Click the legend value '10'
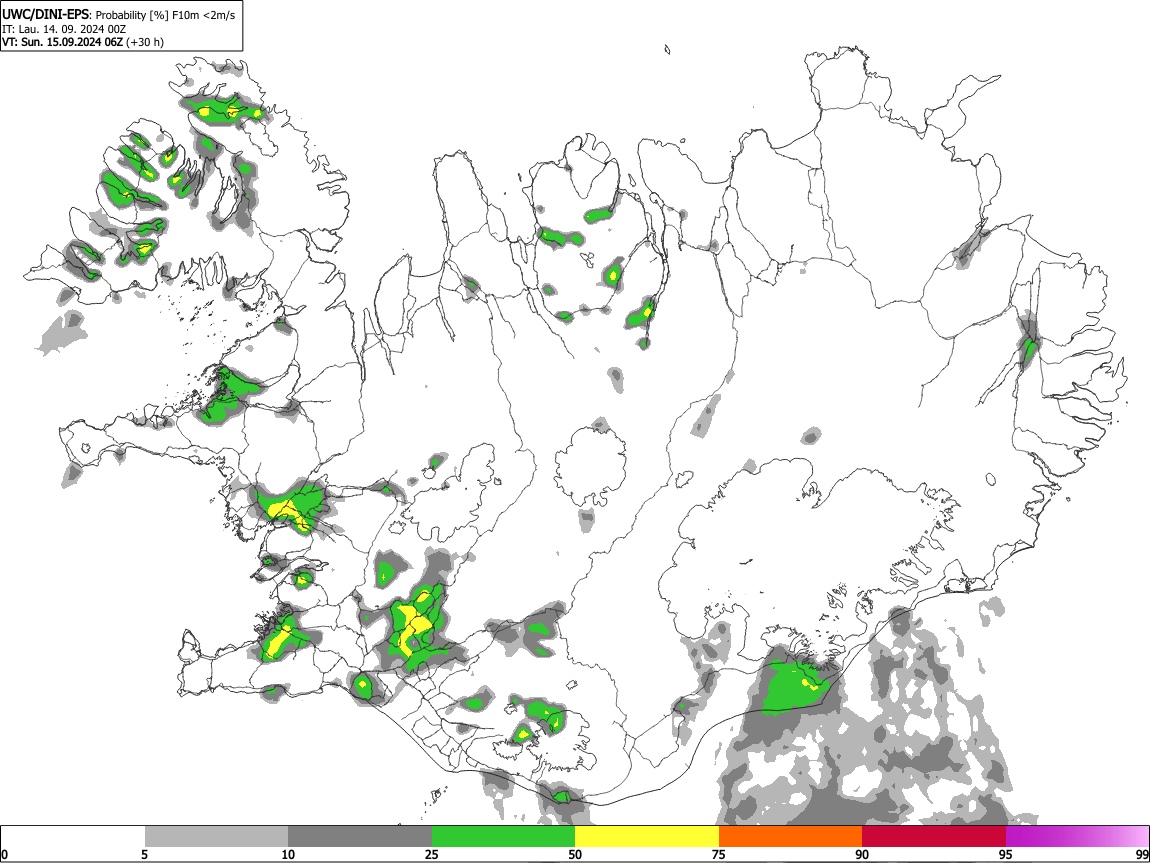This screenshot has width=1150, height=863. pyautogui.click(x=288, y=854)
